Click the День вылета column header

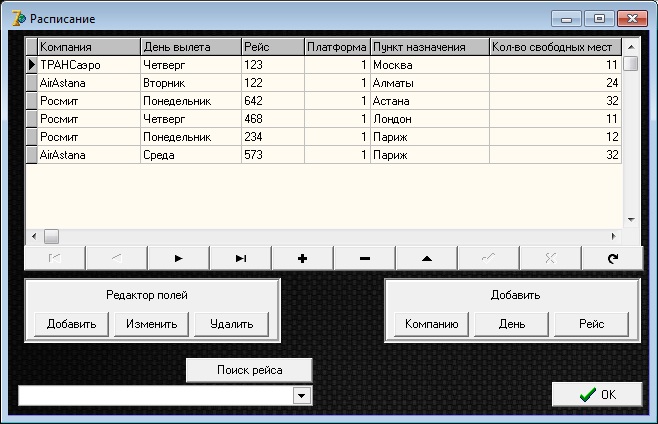click(x=191, y=47)
